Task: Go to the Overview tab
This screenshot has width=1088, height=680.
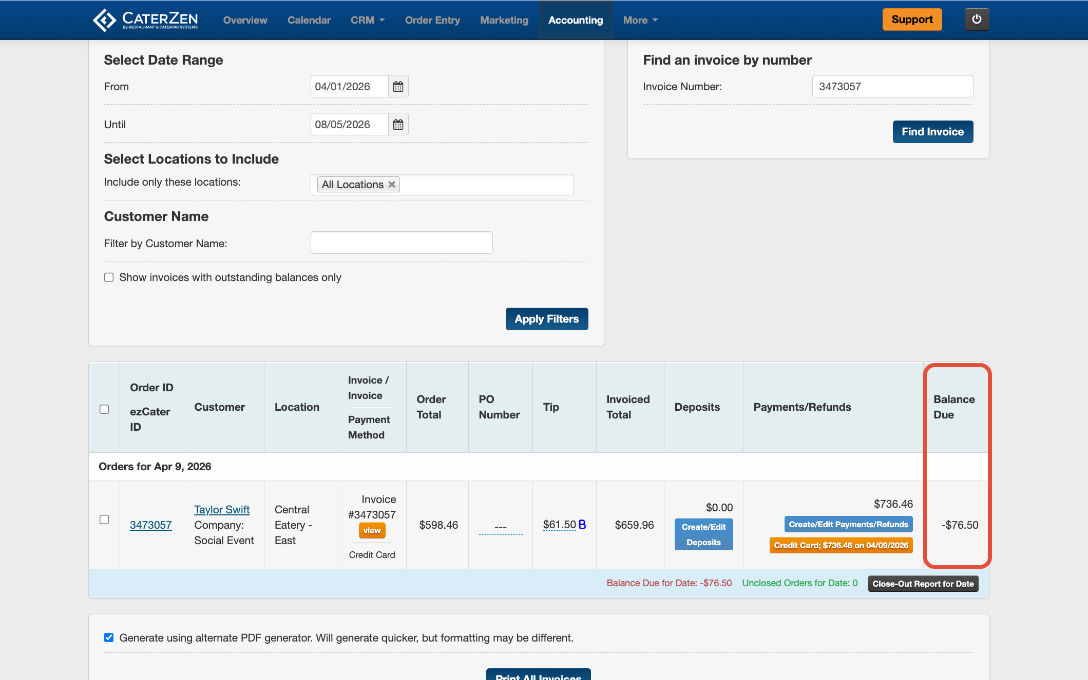Action: click(245, 20)
